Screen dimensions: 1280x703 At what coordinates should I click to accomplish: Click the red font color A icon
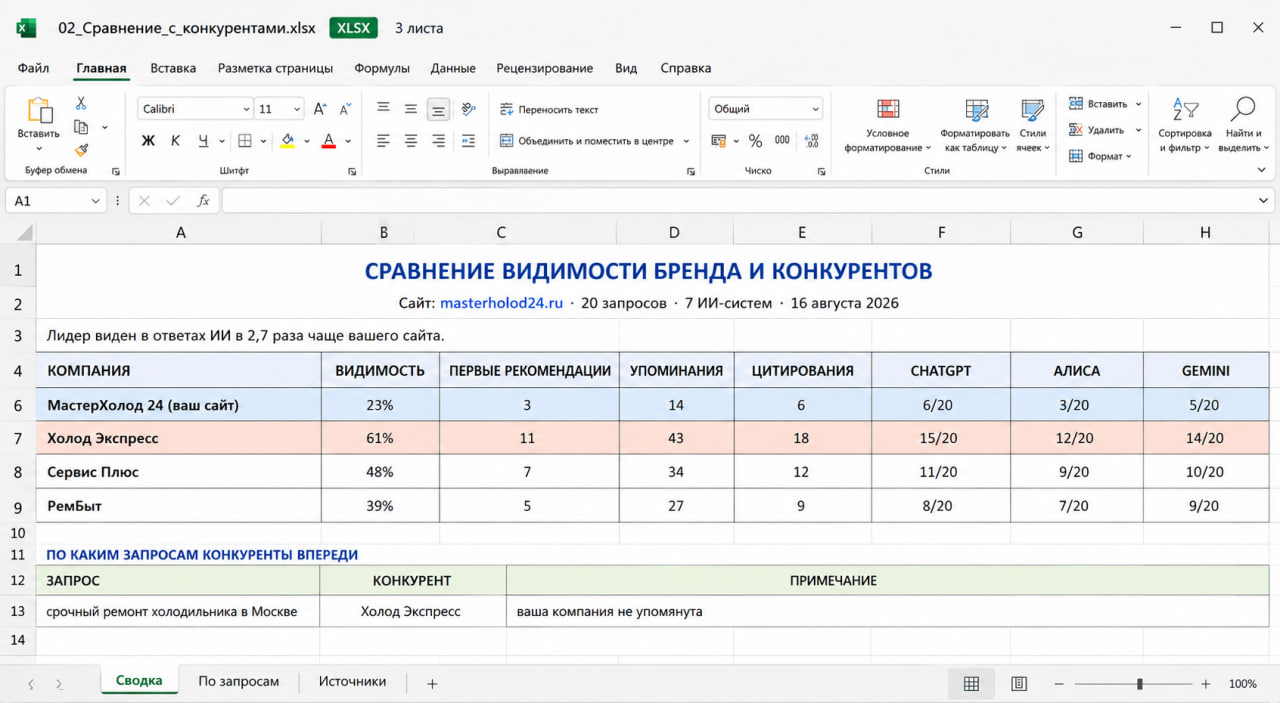(x=328, y=141)
